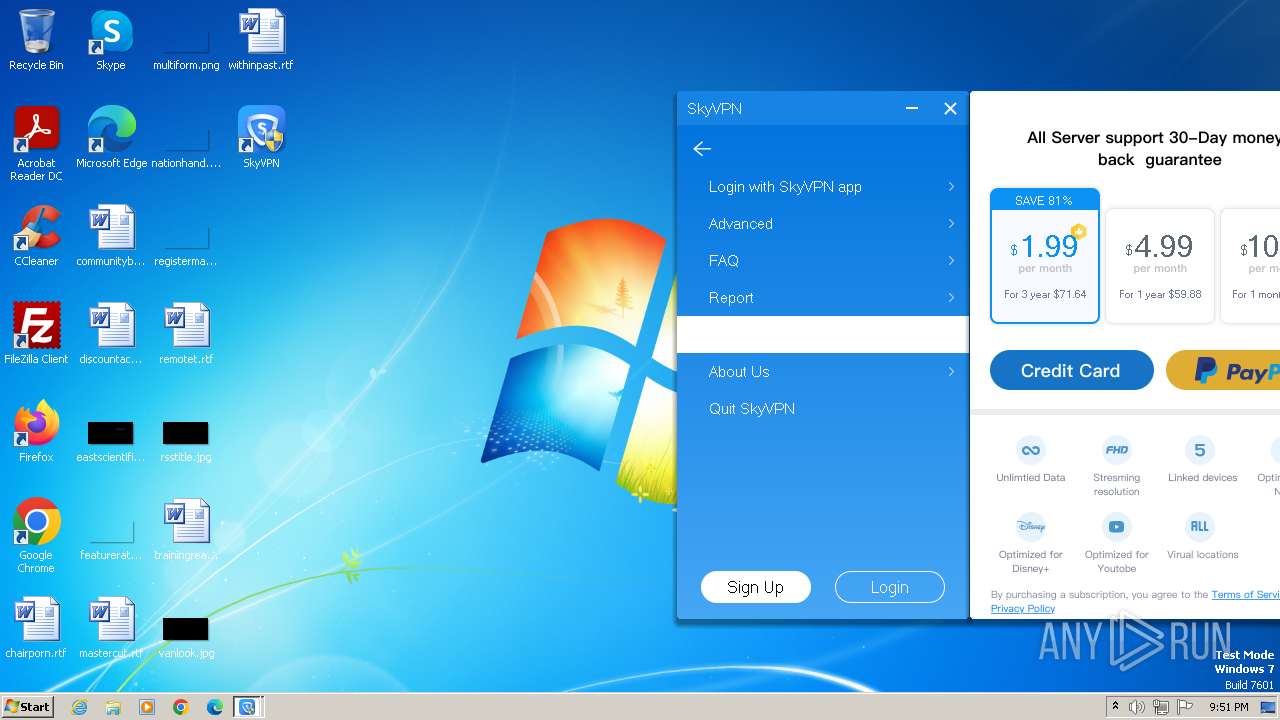The height and width of the screenshot is (720, 1280).
Task: Select the SkyVPN desktop shortcut
Action: (261, 138)
